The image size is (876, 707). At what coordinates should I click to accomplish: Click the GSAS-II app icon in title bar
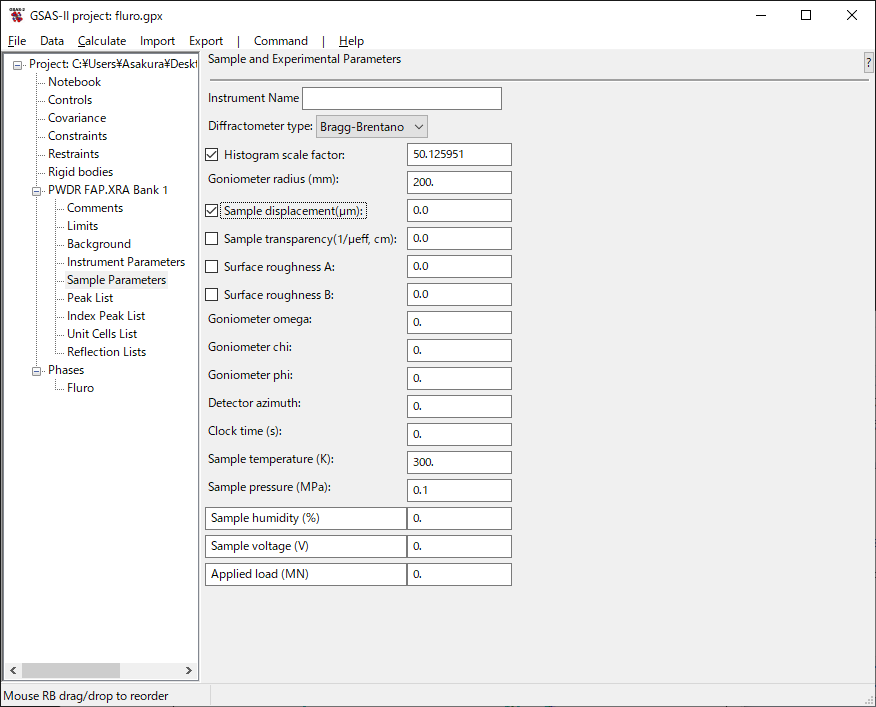click(x=16, y=15)
